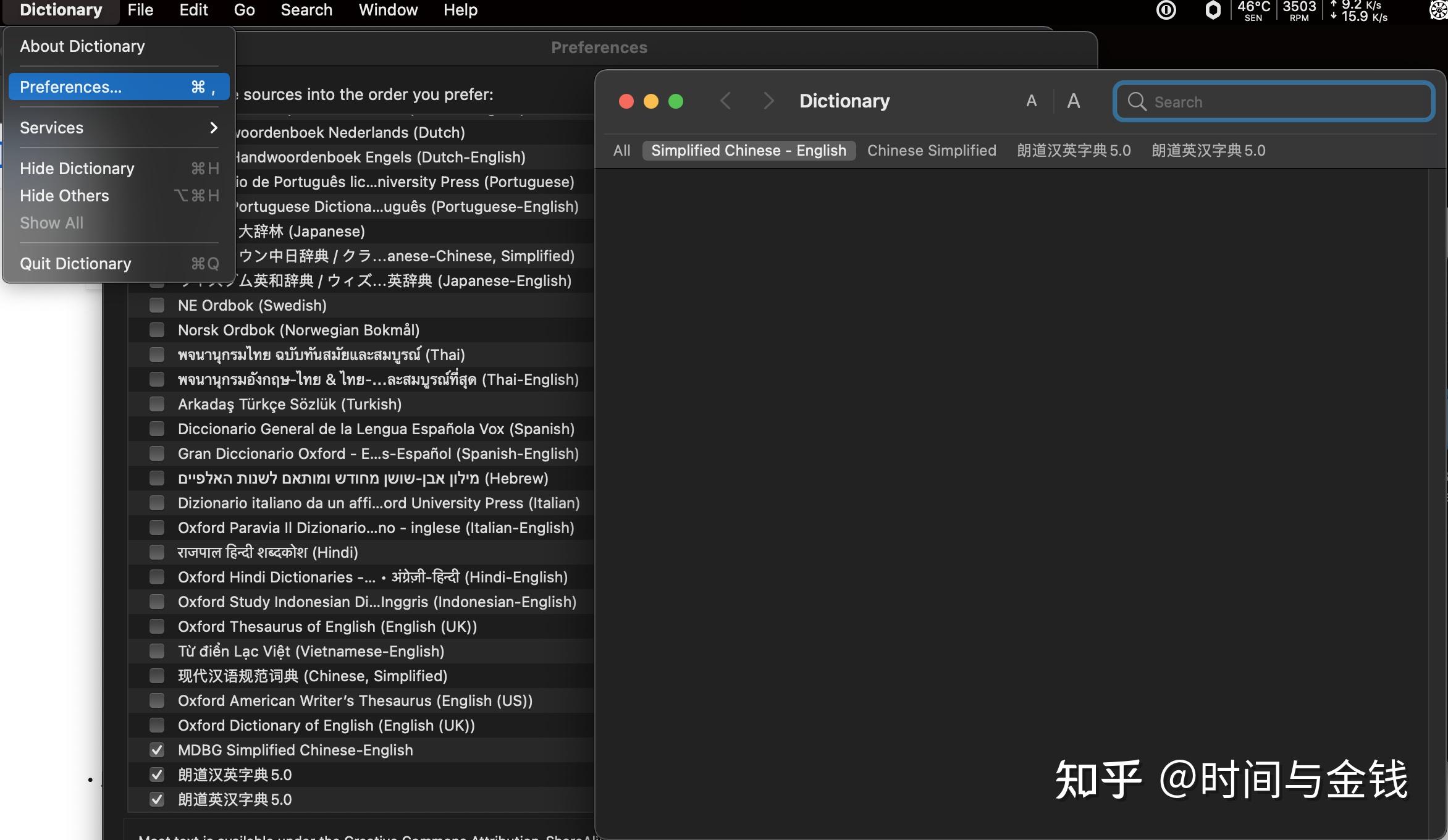Open the circular status icon in menu bar
1448x840 pixels.
pos(1166,10)
